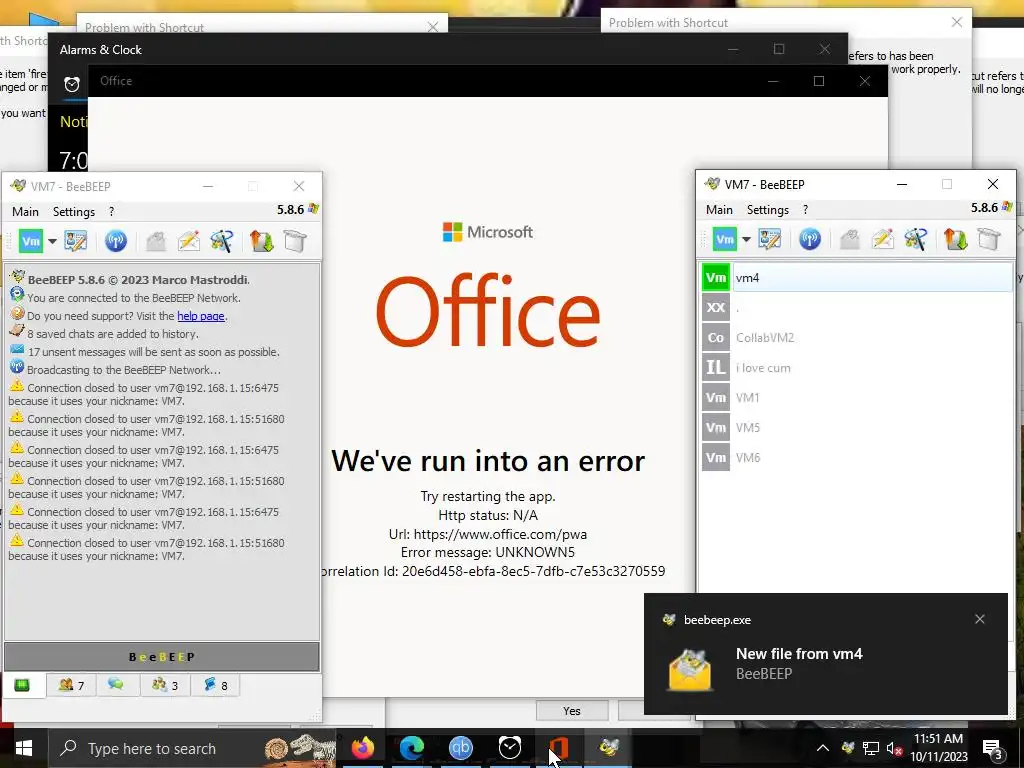Edit your profile in left BeeBEEP window
1024x768 pixels.
click(76, 241)
